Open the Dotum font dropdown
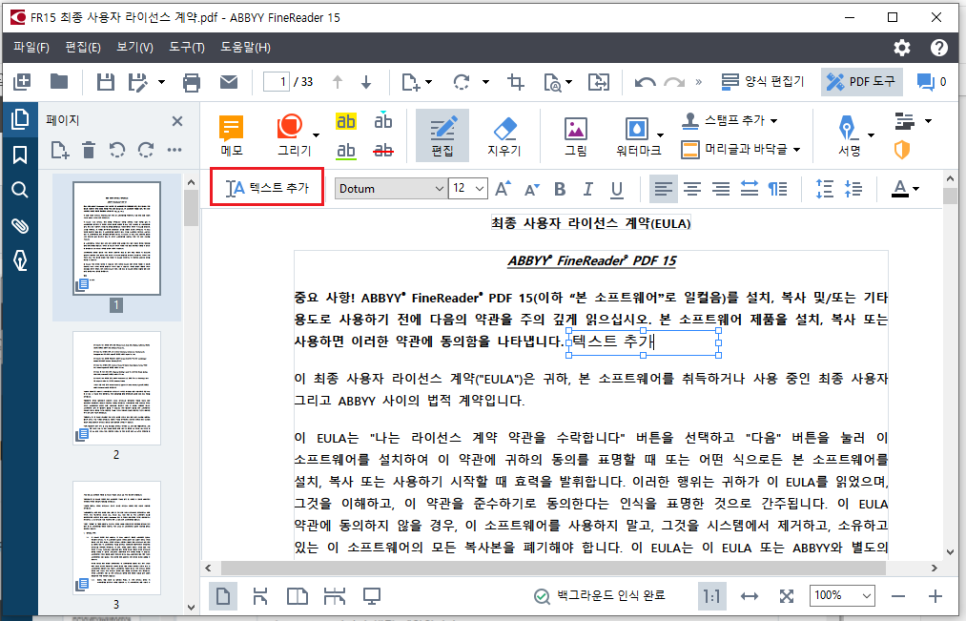 (x=391, y=189)
